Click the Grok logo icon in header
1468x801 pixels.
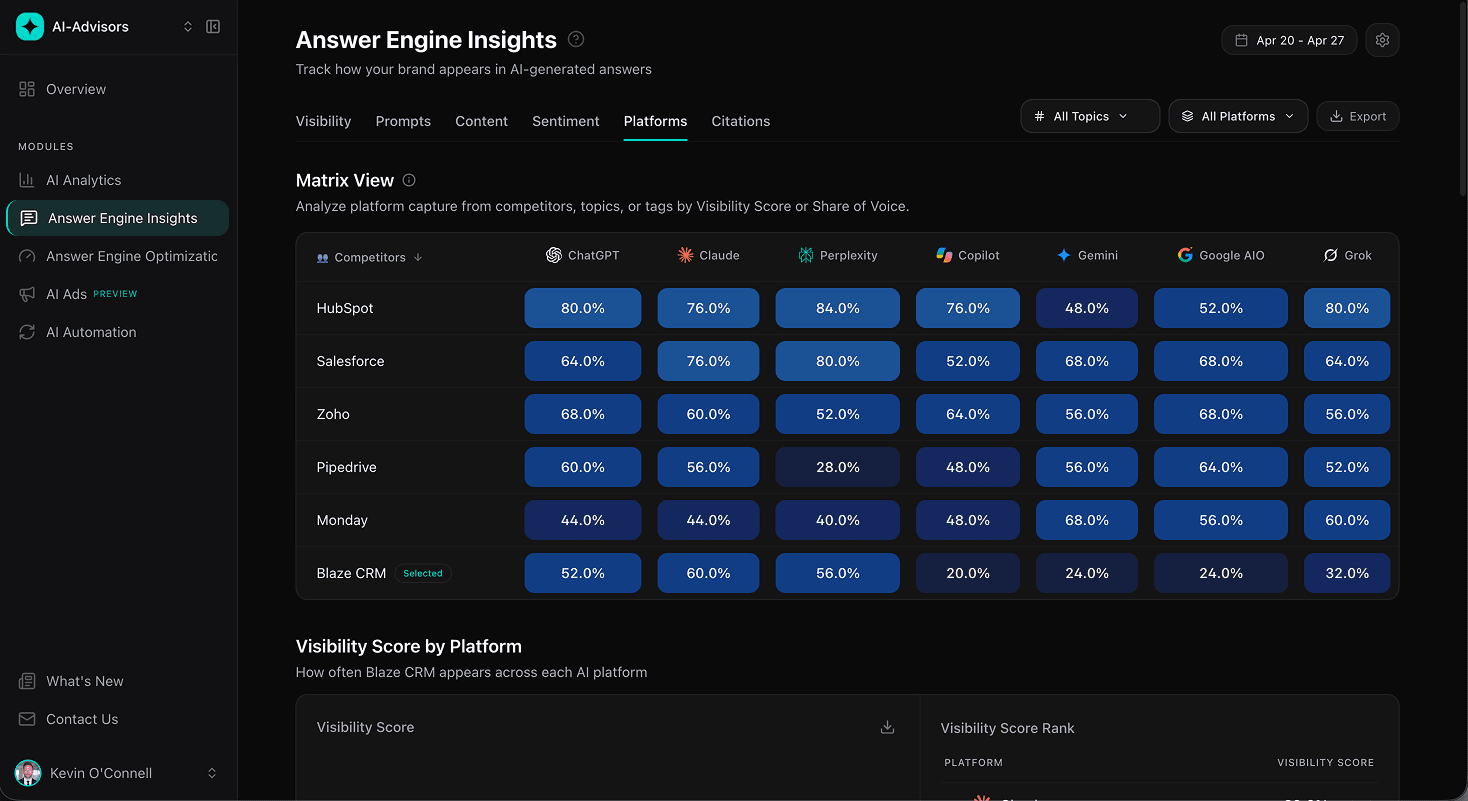[1330, 255]
